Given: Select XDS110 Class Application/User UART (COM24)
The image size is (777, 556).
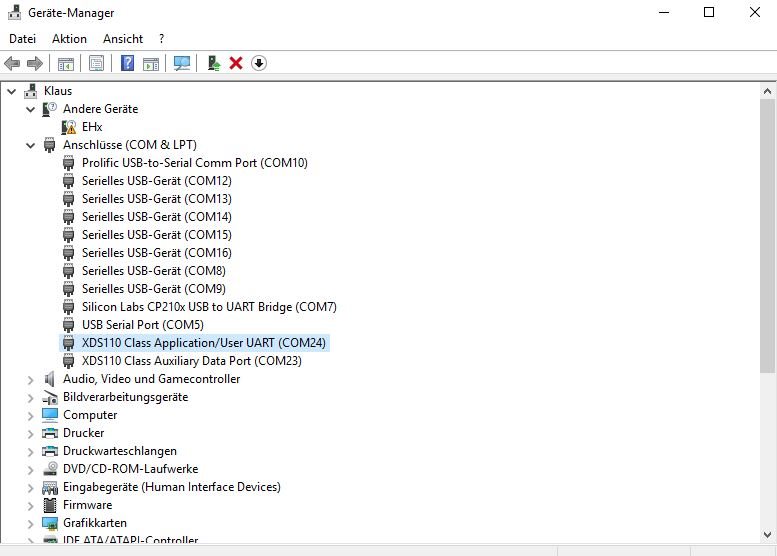Looking at the screenshot, I should pos(204,343).
